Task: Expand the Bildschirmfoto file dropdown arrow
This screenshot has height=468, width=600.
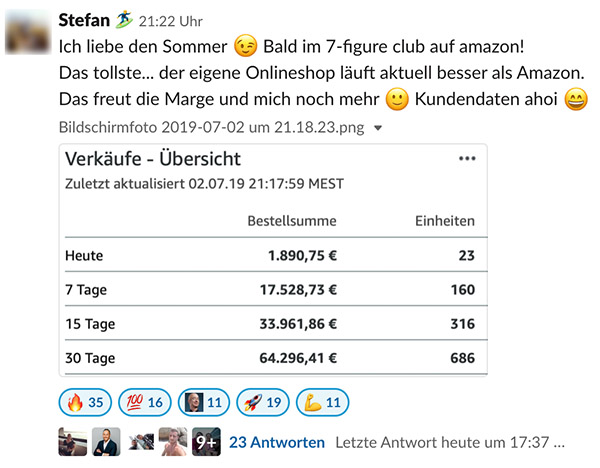Action: (378, 128)
